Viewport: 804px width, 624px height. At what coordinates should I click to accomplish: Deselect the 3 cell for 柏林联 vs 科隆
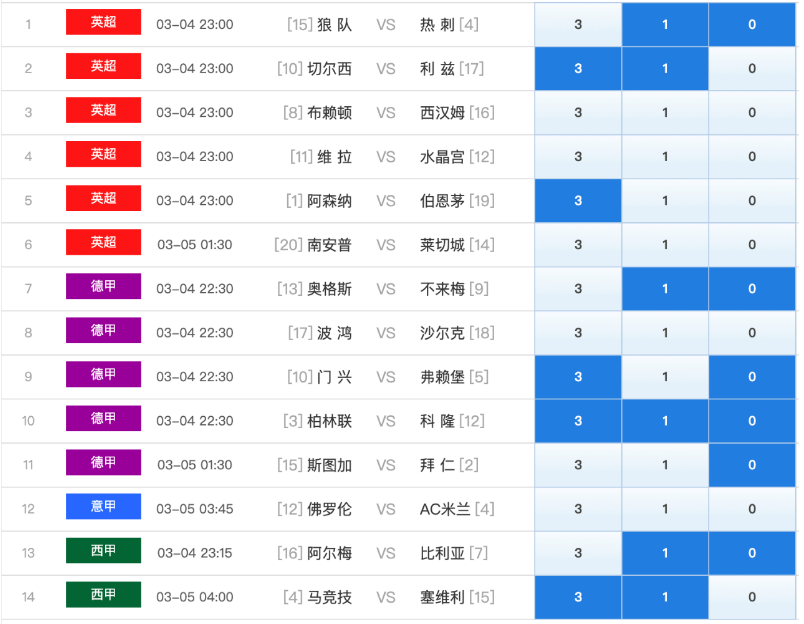point(578,421)
